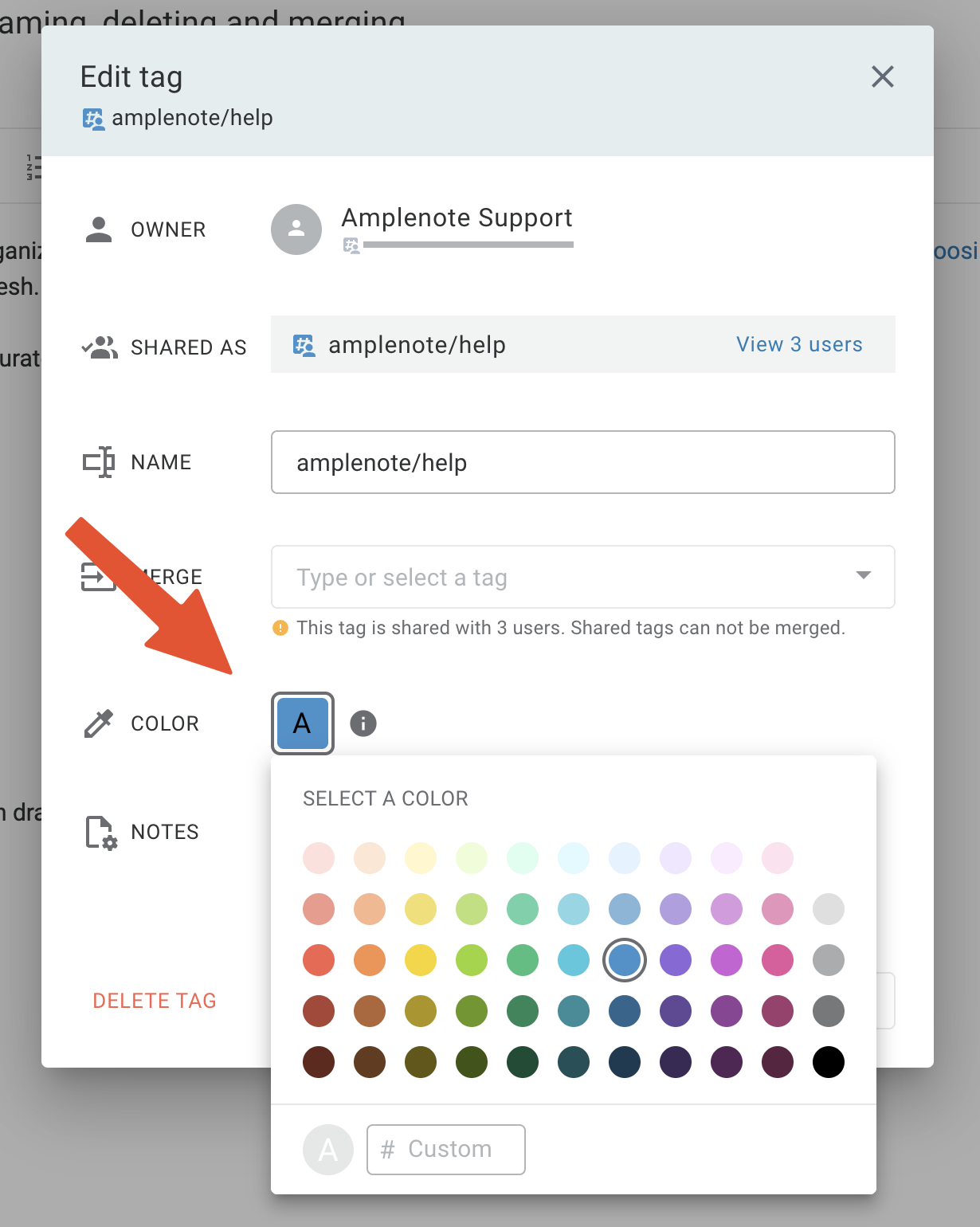This screenshot has width=980, height=1227.
Task: Pick the bright yellow color swatch
Action: pyautogui.click(x=421, y=960)
